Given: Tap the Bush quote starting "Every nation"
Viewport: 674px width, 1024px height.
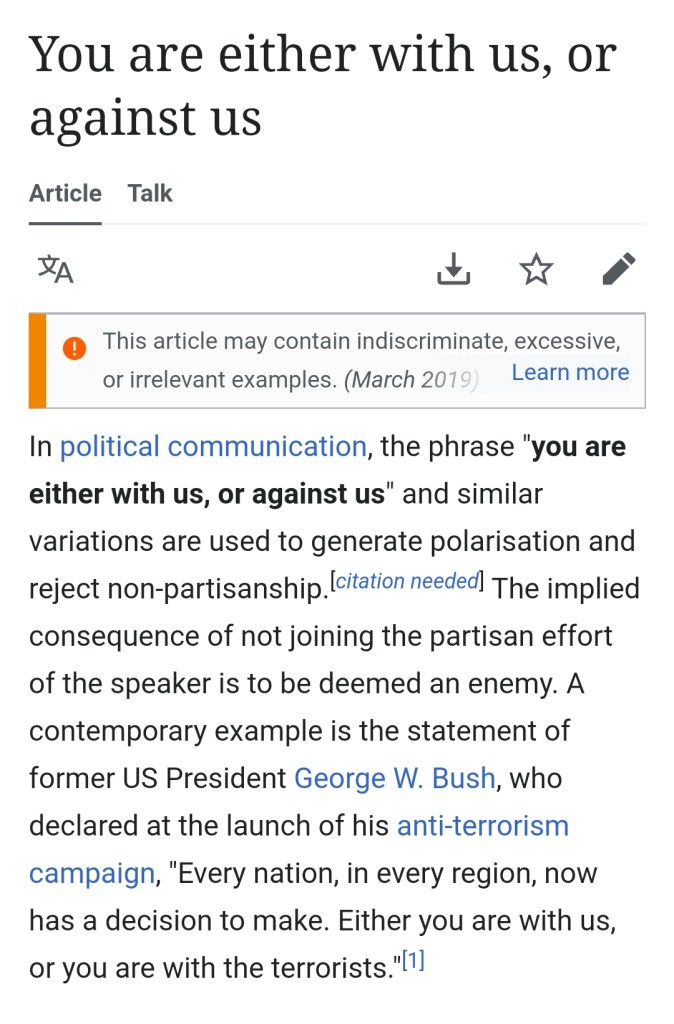Looking at the screenshot, I should click(380, 921).
